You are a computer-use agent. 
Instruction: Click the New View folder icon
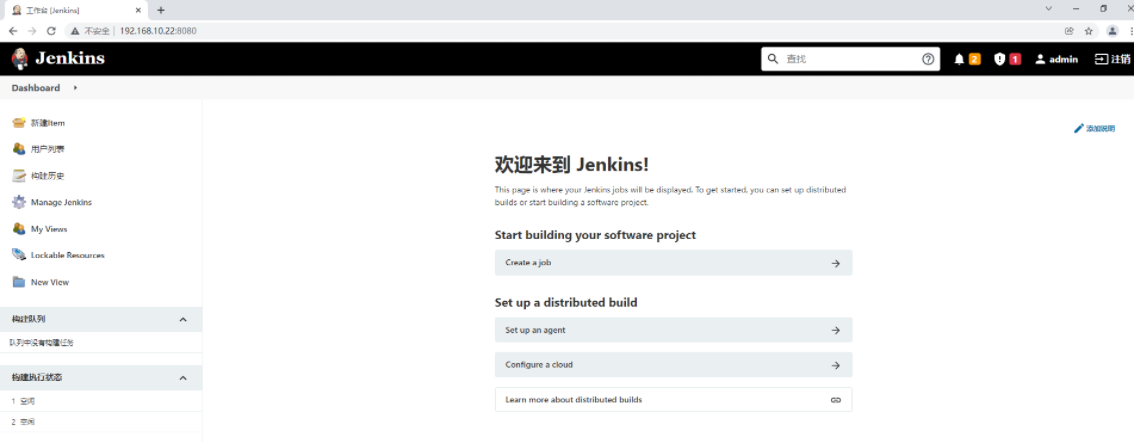coord(19,281)
